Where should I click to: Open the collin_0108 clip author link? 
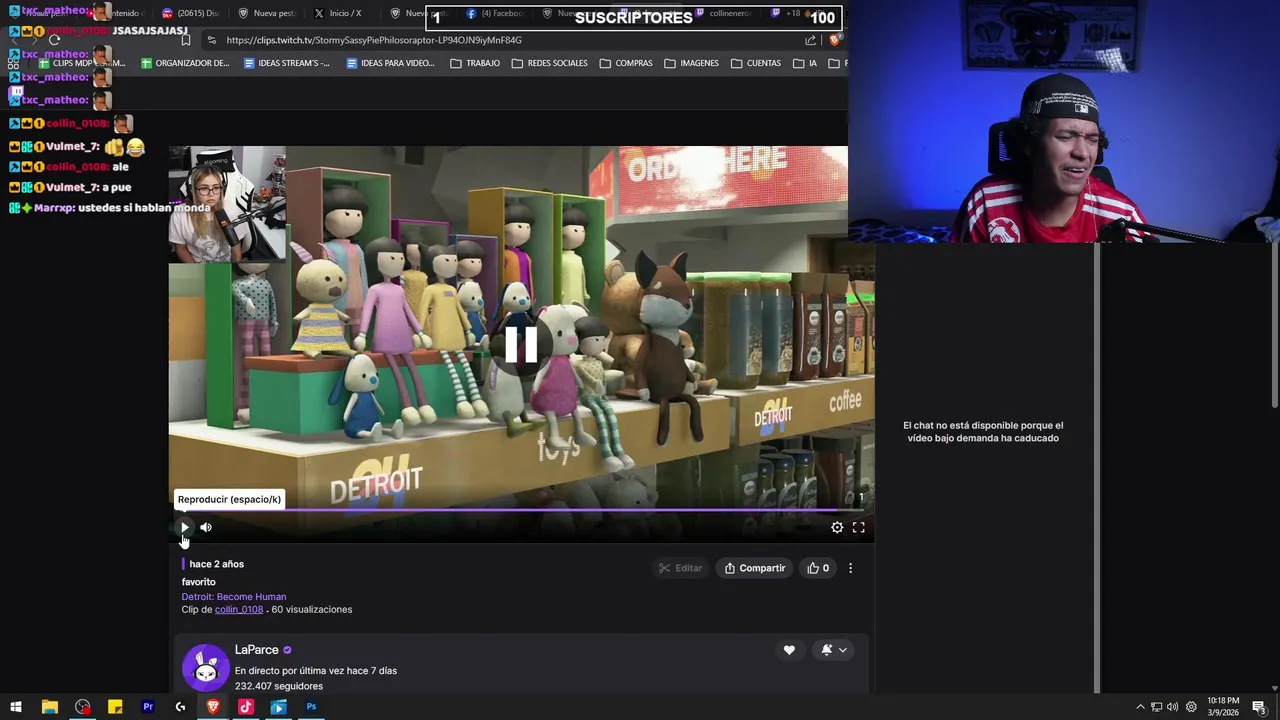point(239,609)
